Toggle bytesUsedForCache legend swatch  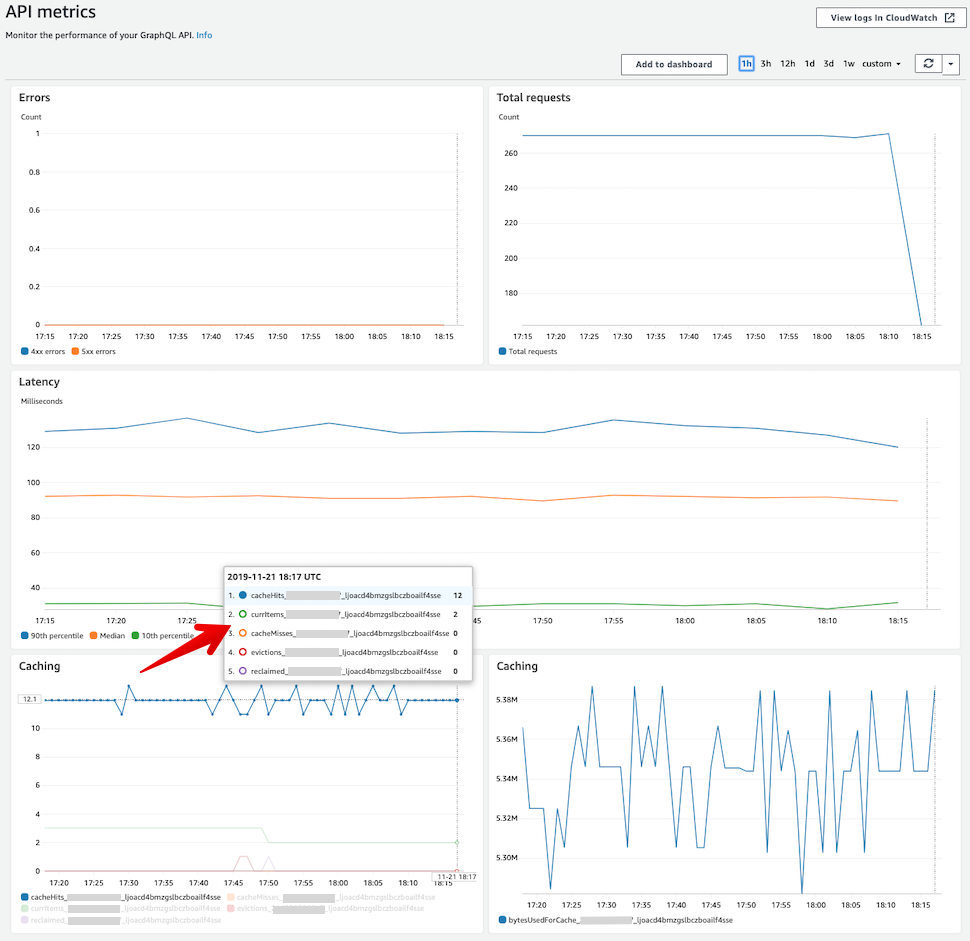pyautogui.click(x=502, y=920)
